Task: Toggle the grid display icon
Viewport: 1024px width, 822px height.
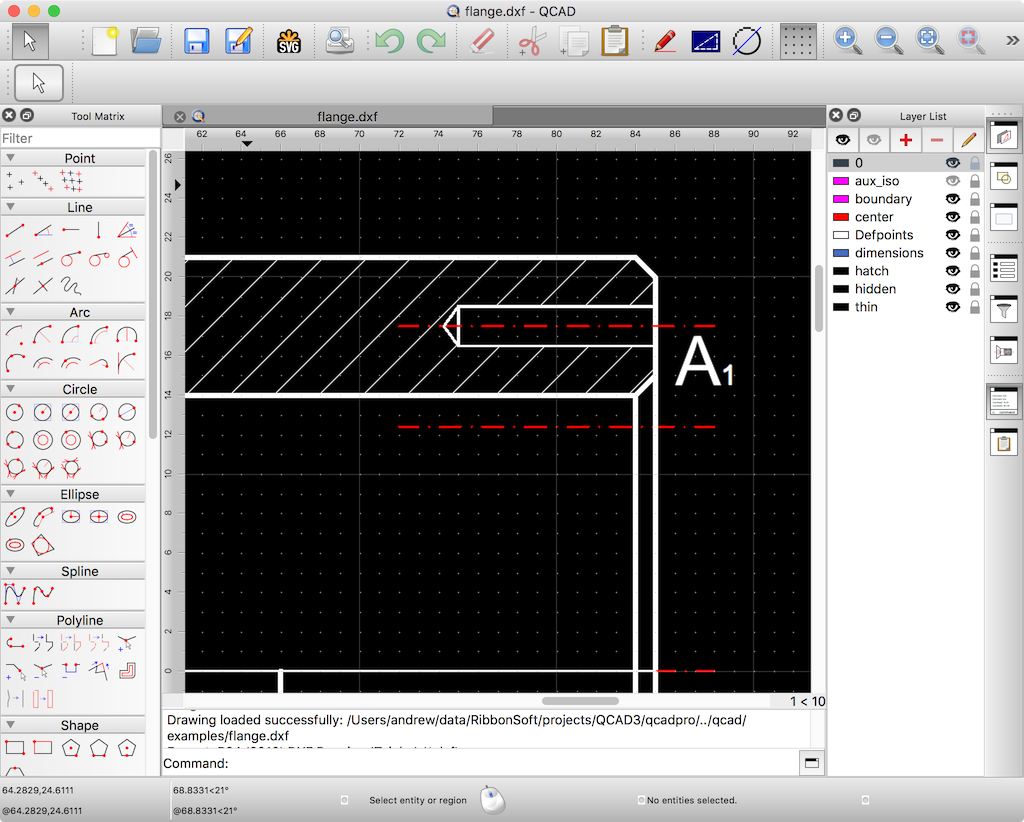Action: tap(798, 41)
